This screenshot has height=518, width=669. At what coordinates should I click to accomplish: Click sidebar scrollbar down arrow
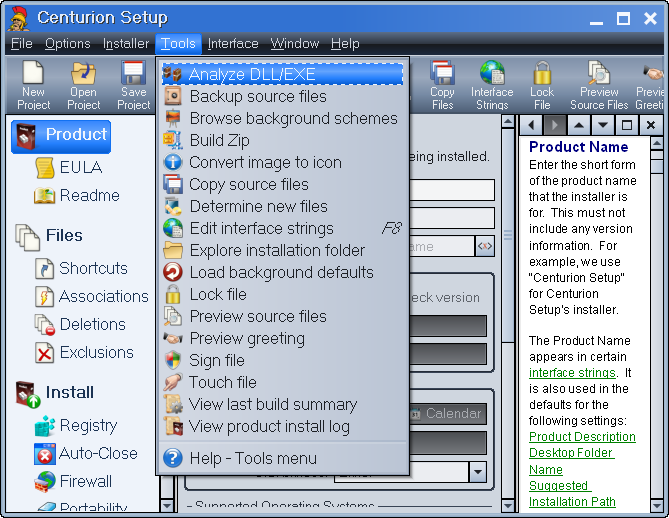[166, 506]
